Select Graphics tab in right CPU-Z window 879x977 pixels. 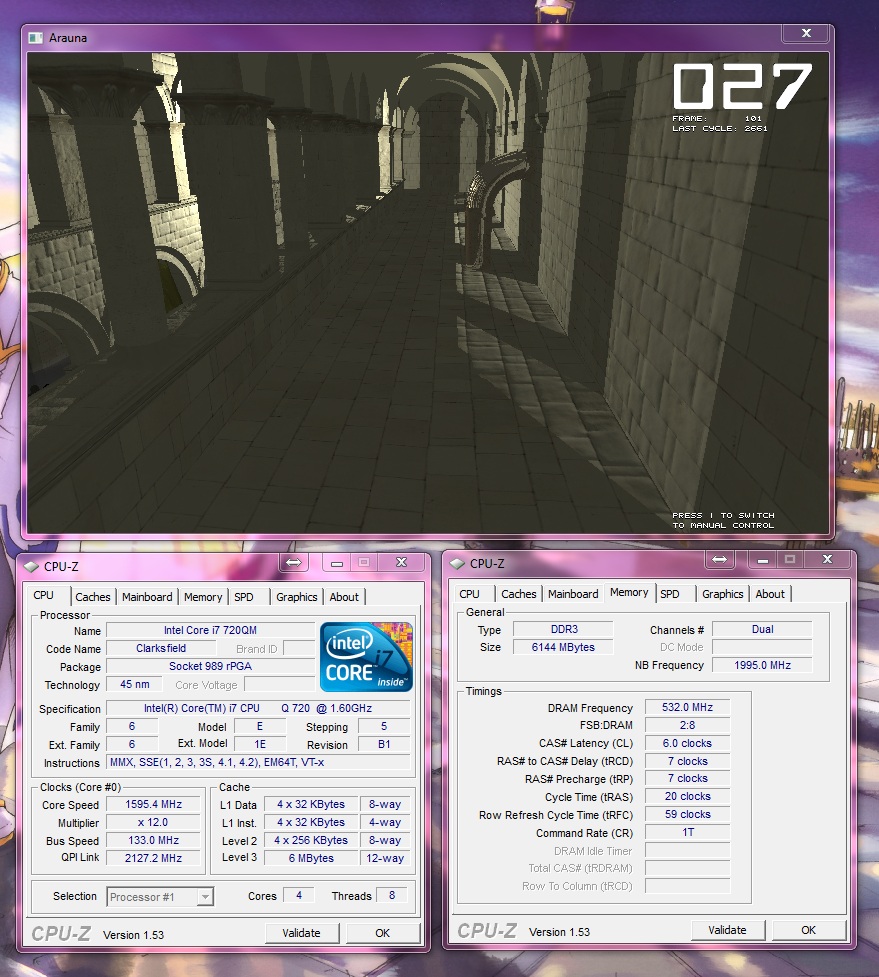pyautogui.click(x=722, y=594)
